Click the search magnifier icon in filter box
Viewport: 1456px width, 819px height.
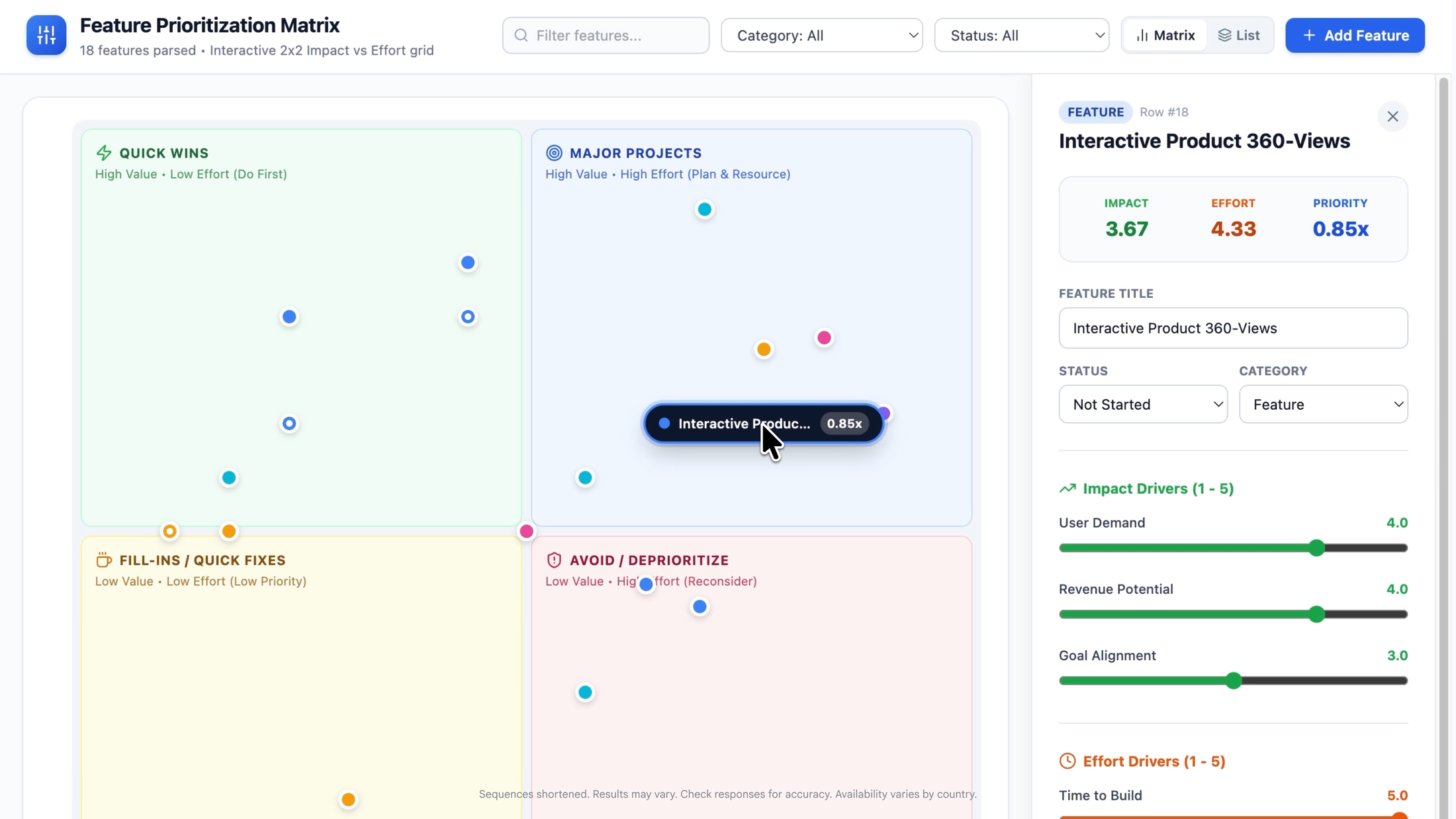(x=521, y=35)
